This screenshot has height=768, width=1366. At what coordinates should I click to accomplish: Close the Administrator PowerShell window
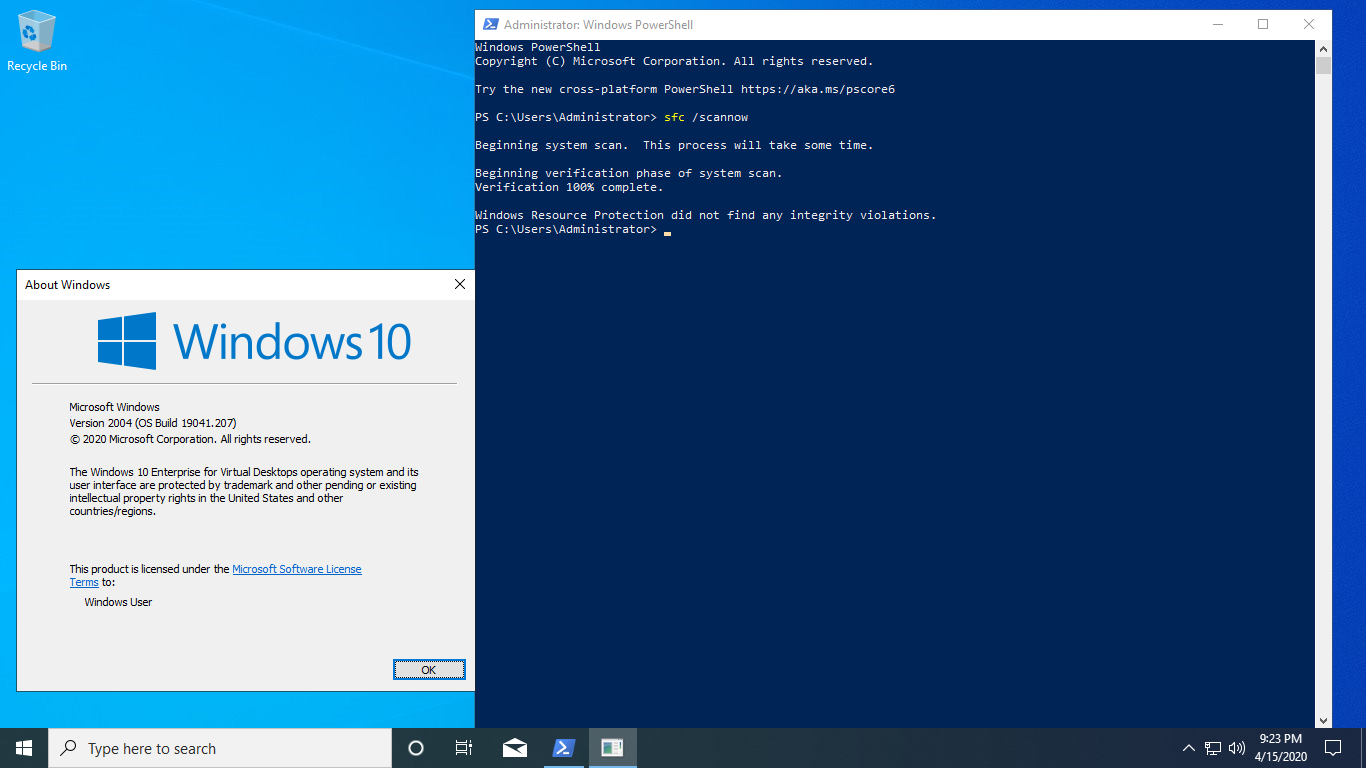click(x=1309, y=24)
